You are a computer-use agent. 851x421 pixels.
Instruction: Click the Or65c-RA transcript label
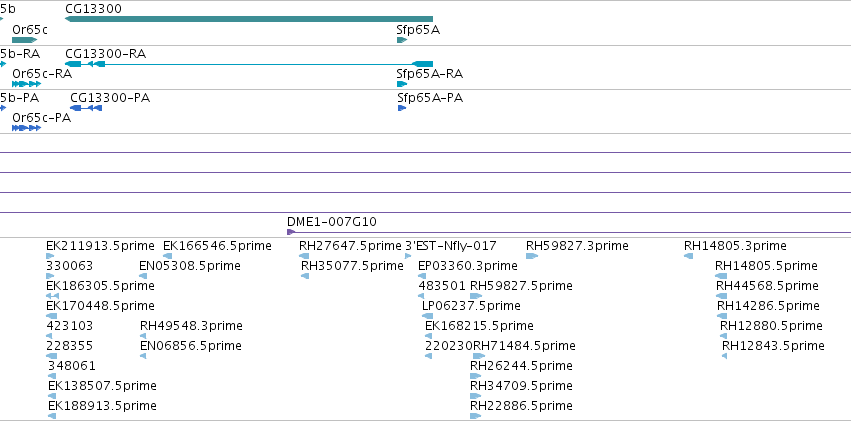[x=42, y=74]
